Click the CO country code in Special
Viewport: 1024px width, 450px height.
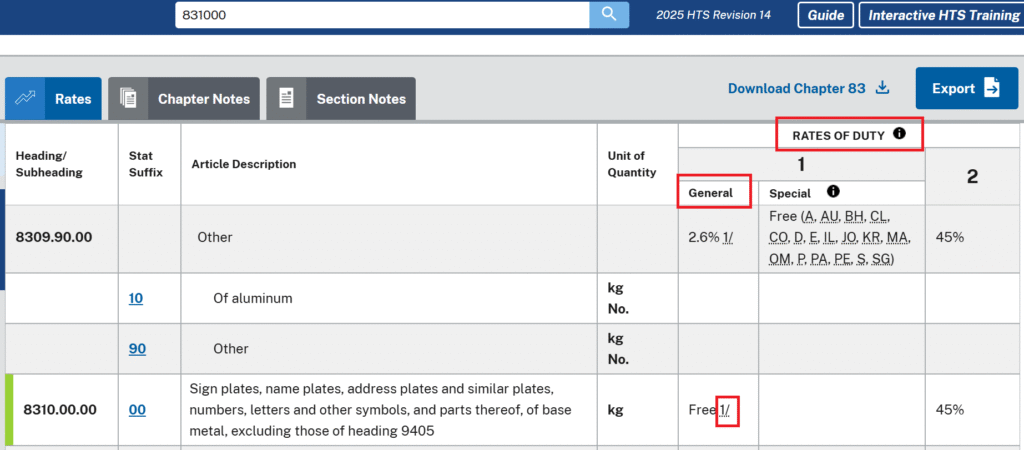pyautogui.click(x=780, y=238)
